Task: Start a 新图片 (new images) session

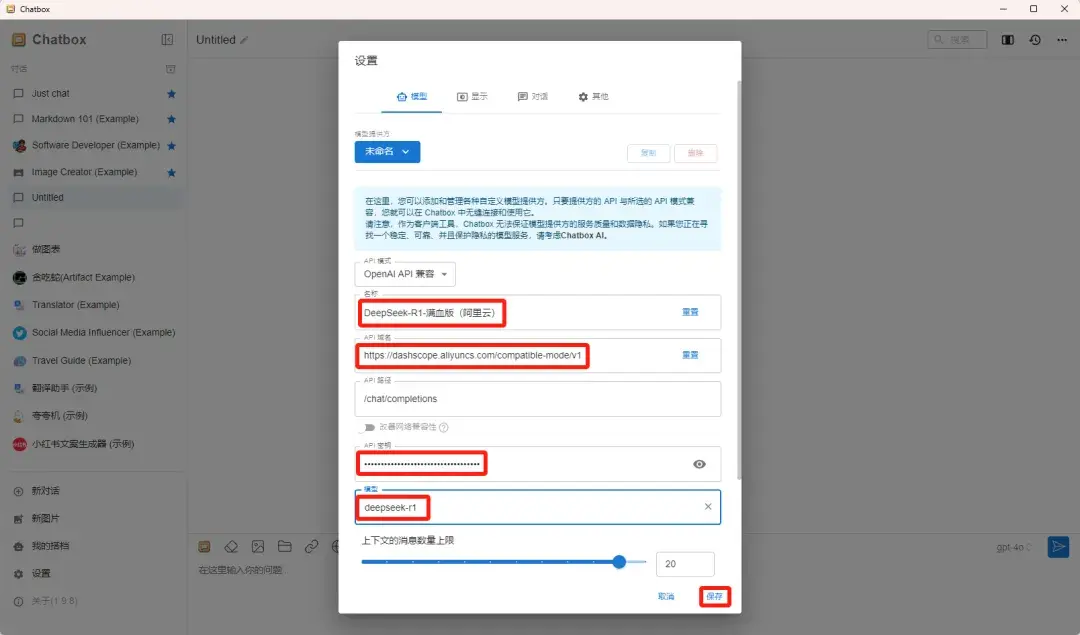Action: 93,519
